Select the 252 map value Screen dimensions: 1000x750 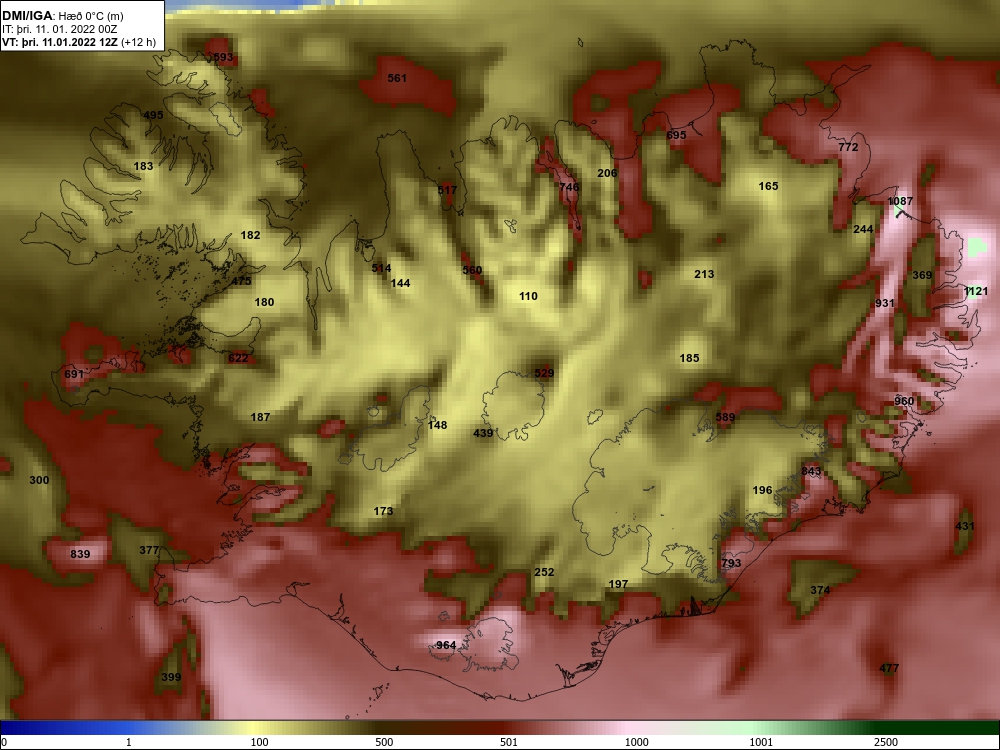click(x=544, y=572)
